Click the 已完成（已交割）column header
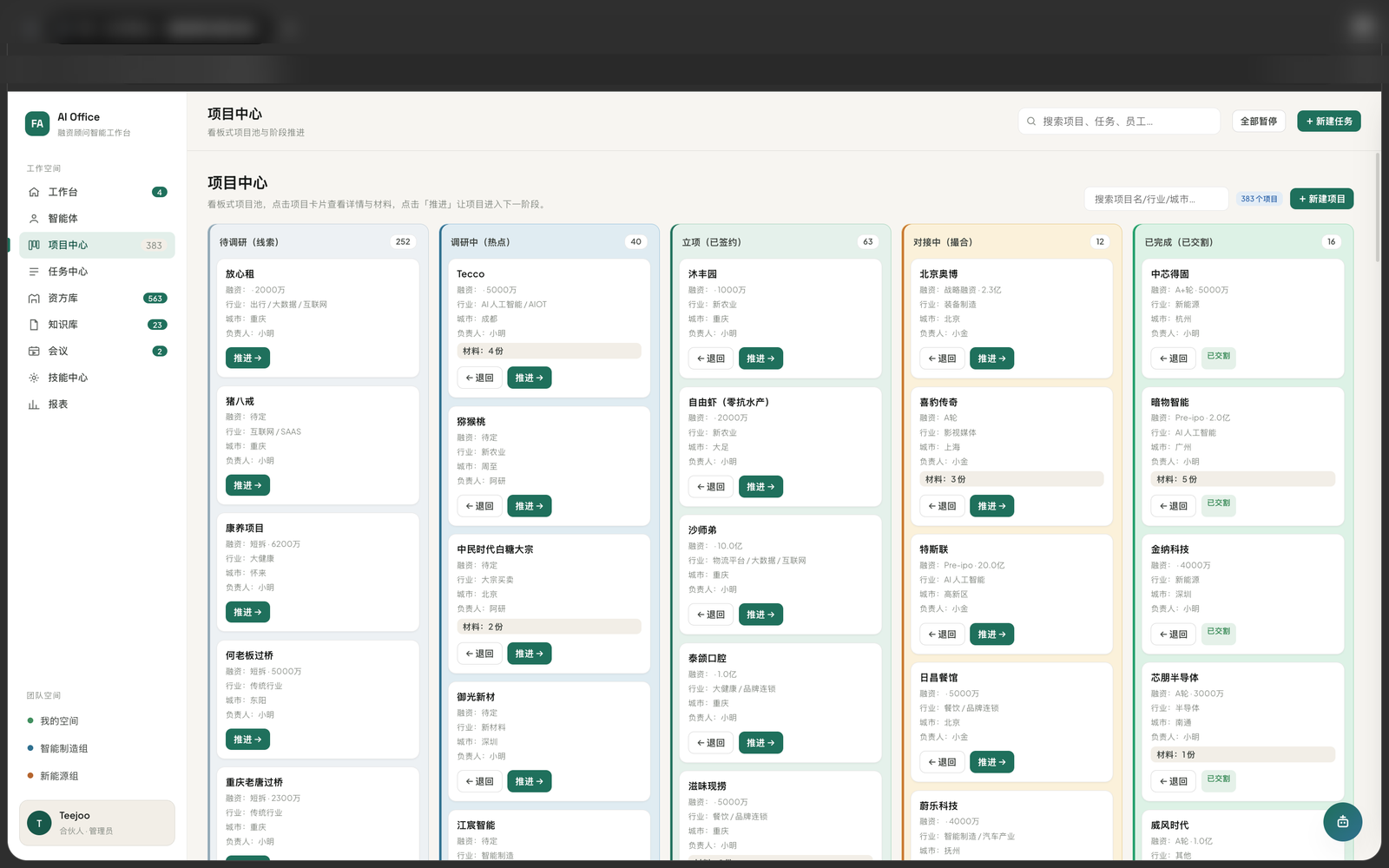The height and width of the screenshot is (868, 1389). click(x=1179, y=242)
